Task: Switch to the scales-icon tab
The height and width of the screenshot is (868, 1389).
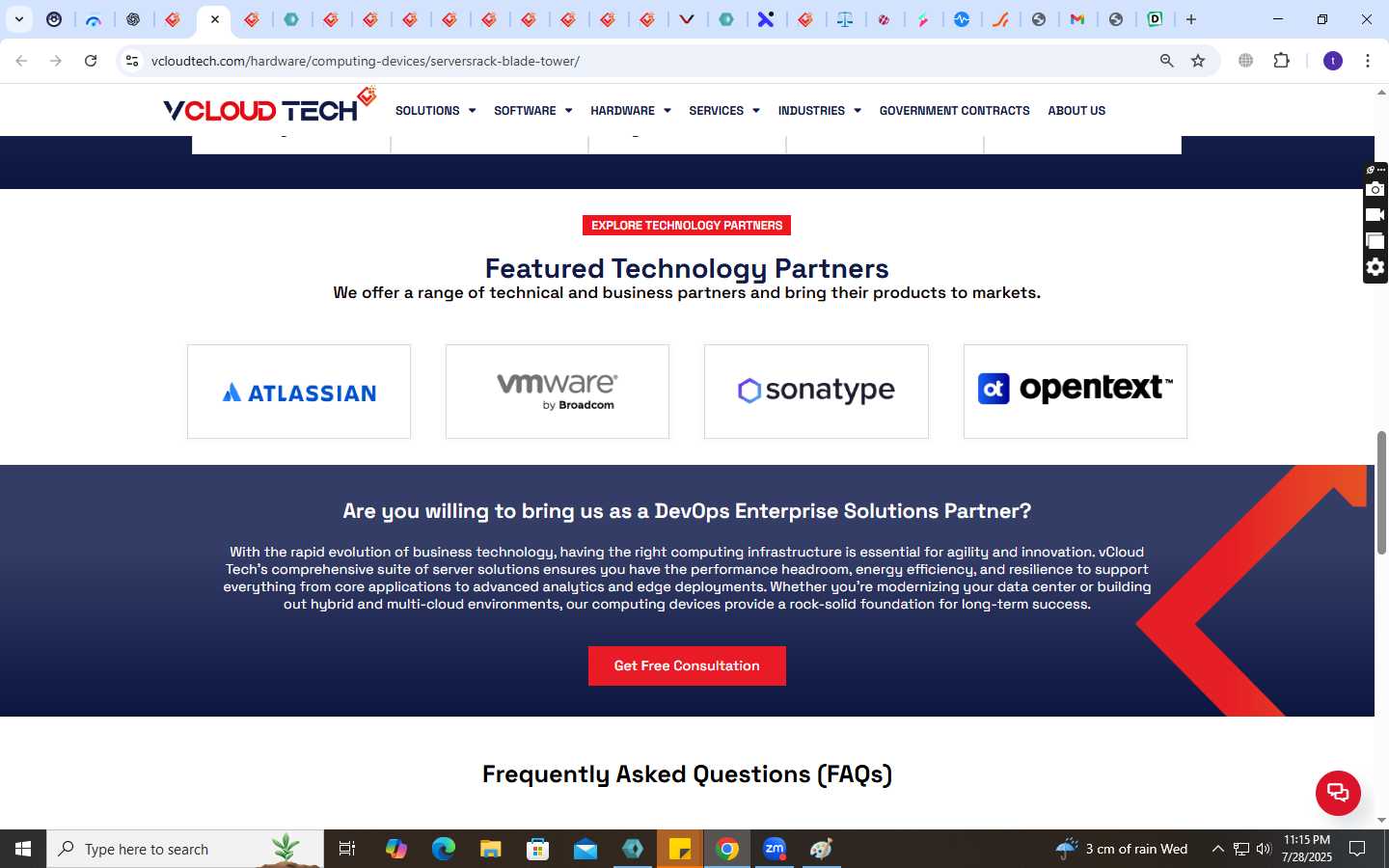Action: click(845, 19)
